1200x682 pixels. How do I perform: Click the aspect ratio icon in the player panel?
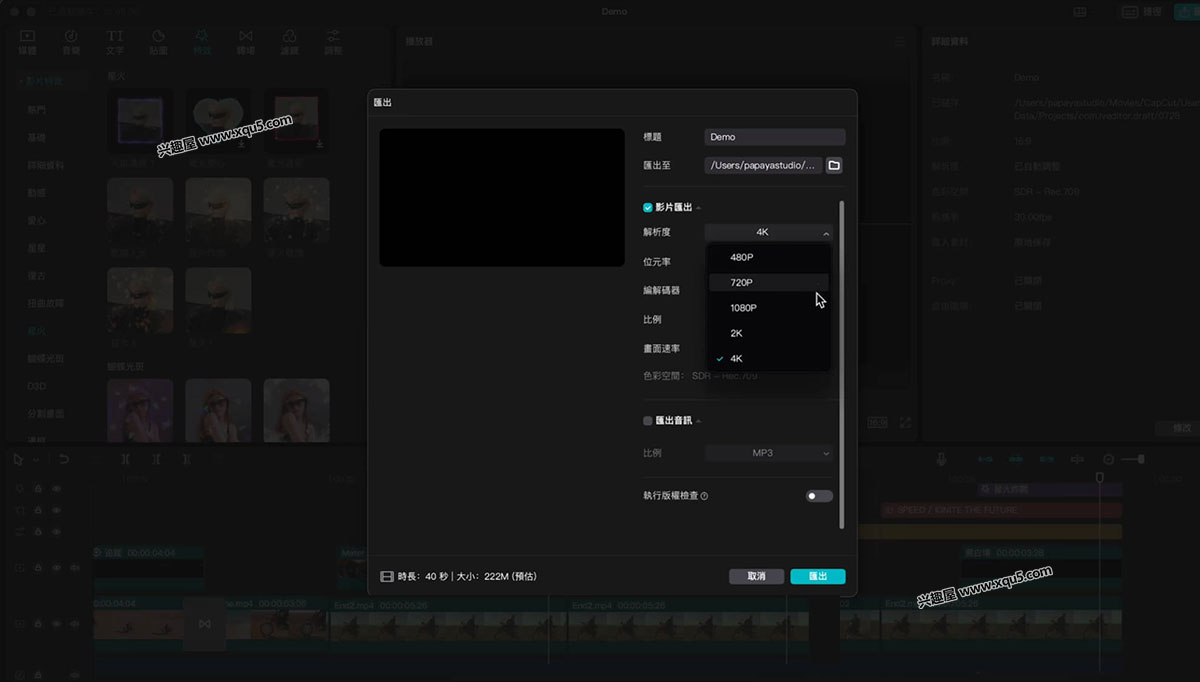click(x=877, y=423)
